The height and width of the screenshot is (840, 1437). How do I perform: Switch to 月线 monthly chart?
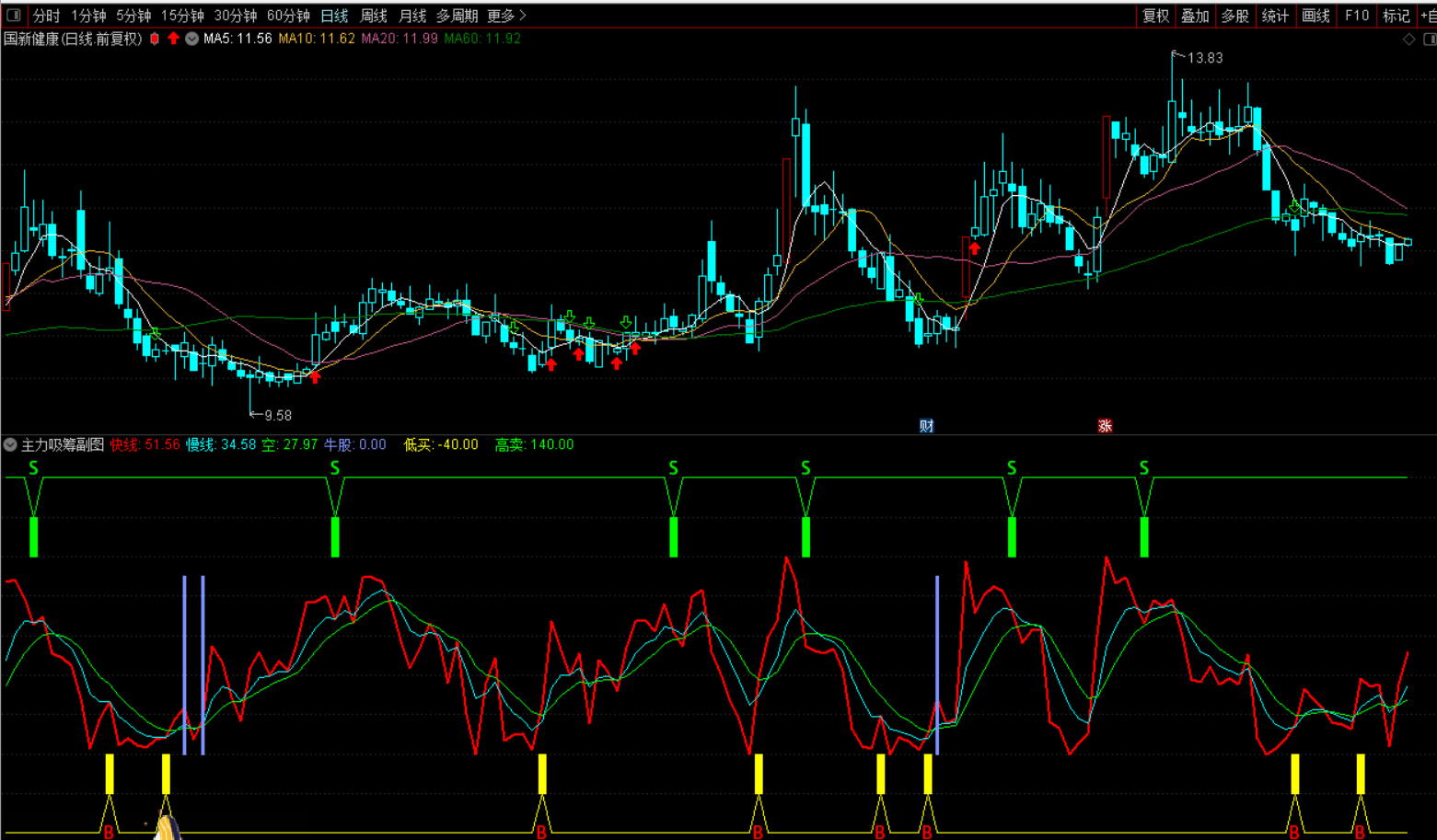click(412, 16)
